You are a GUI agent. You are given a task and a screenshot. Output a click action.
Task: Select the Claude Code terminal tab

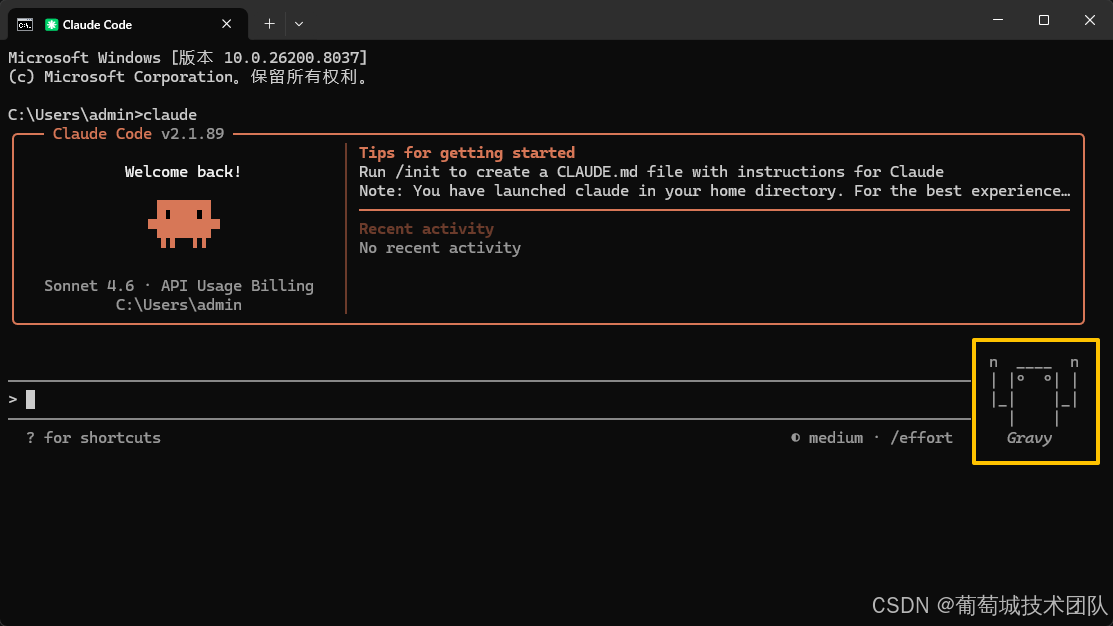(128, 24)
